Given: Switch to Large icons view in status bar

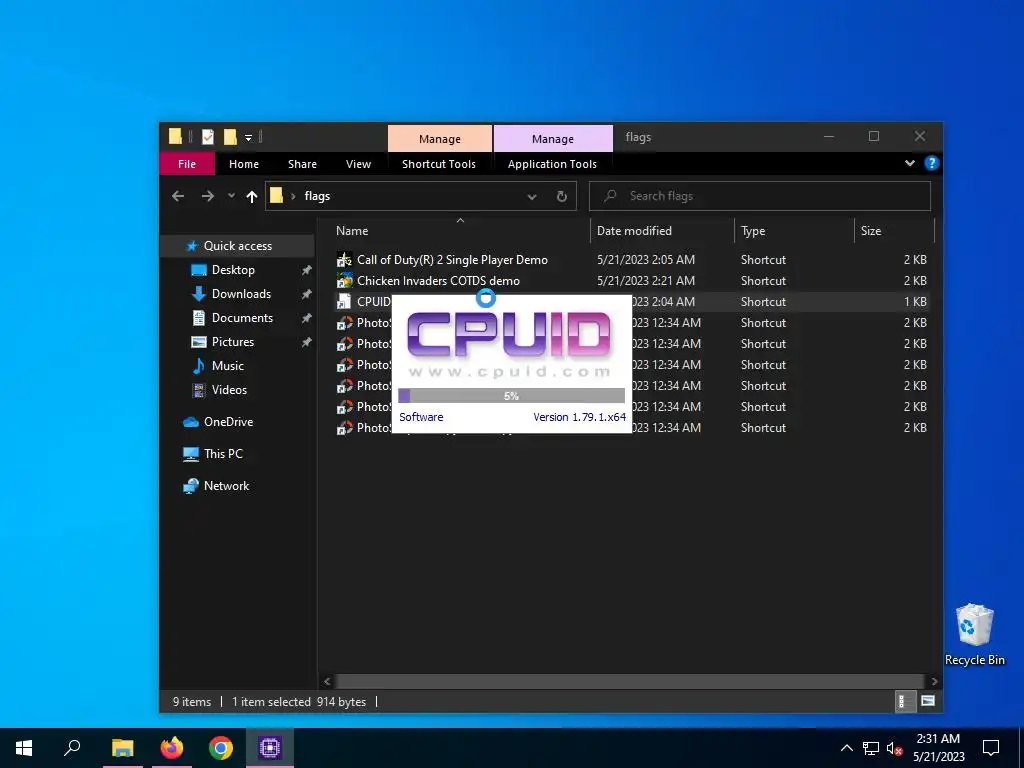Looking at the screenshot, I should (x=927, y=702).
